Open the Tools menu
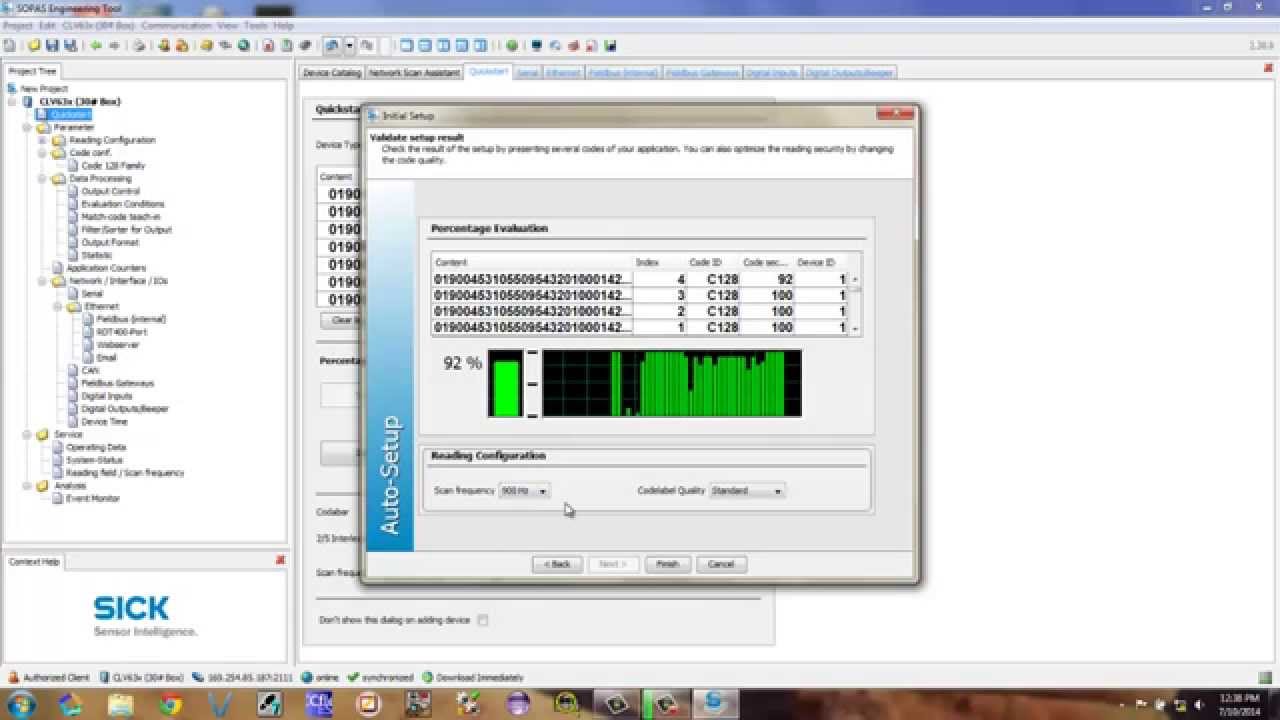 tap(256, 25)
